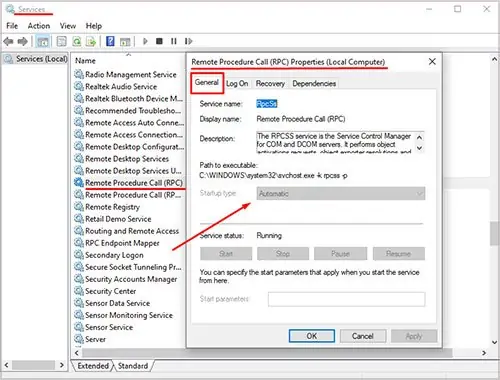This screenshot has height=380, width=500.
Task: Click the Services window title icon
Action: 10,9
